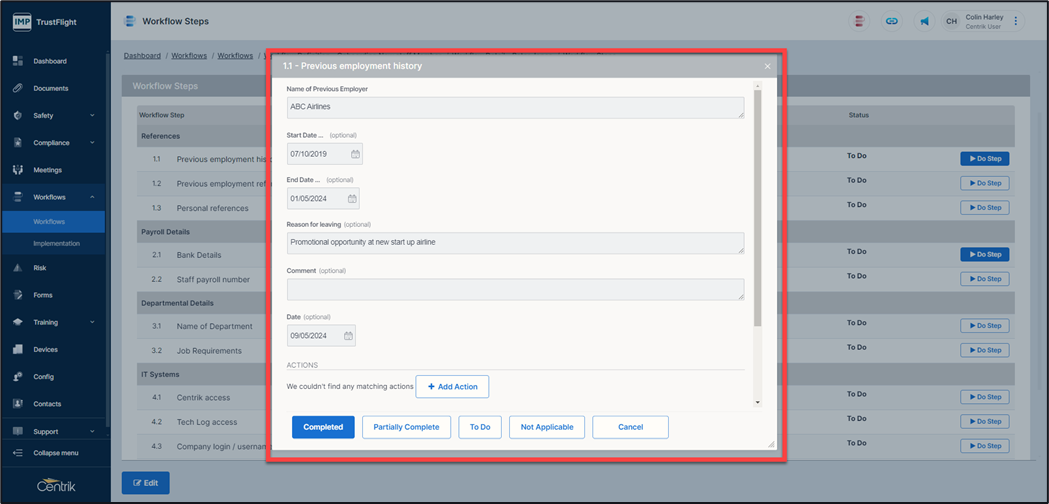This screenshot has width=1049, height=504.
Task: Click the Name of Previous Employer field
Action: [x=514, y=107]
